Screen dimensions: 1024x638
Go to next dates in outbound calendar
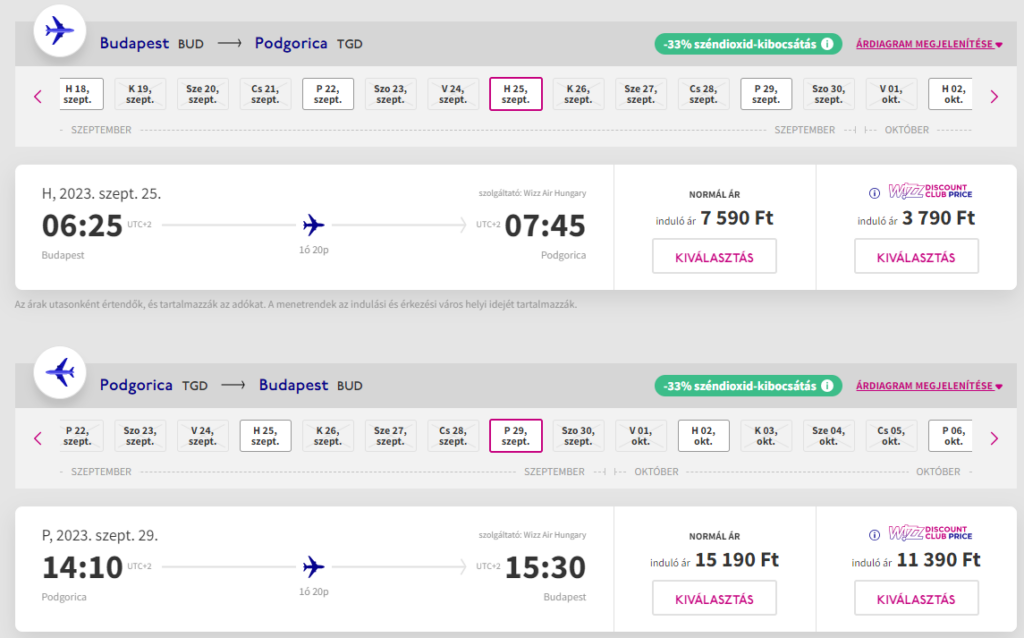tap(994, 96)
